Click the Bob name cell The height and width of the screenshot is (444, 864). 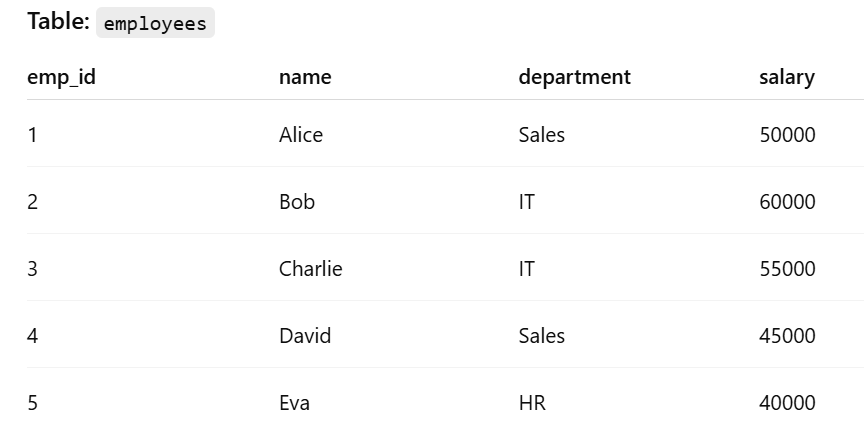[297, 202]
